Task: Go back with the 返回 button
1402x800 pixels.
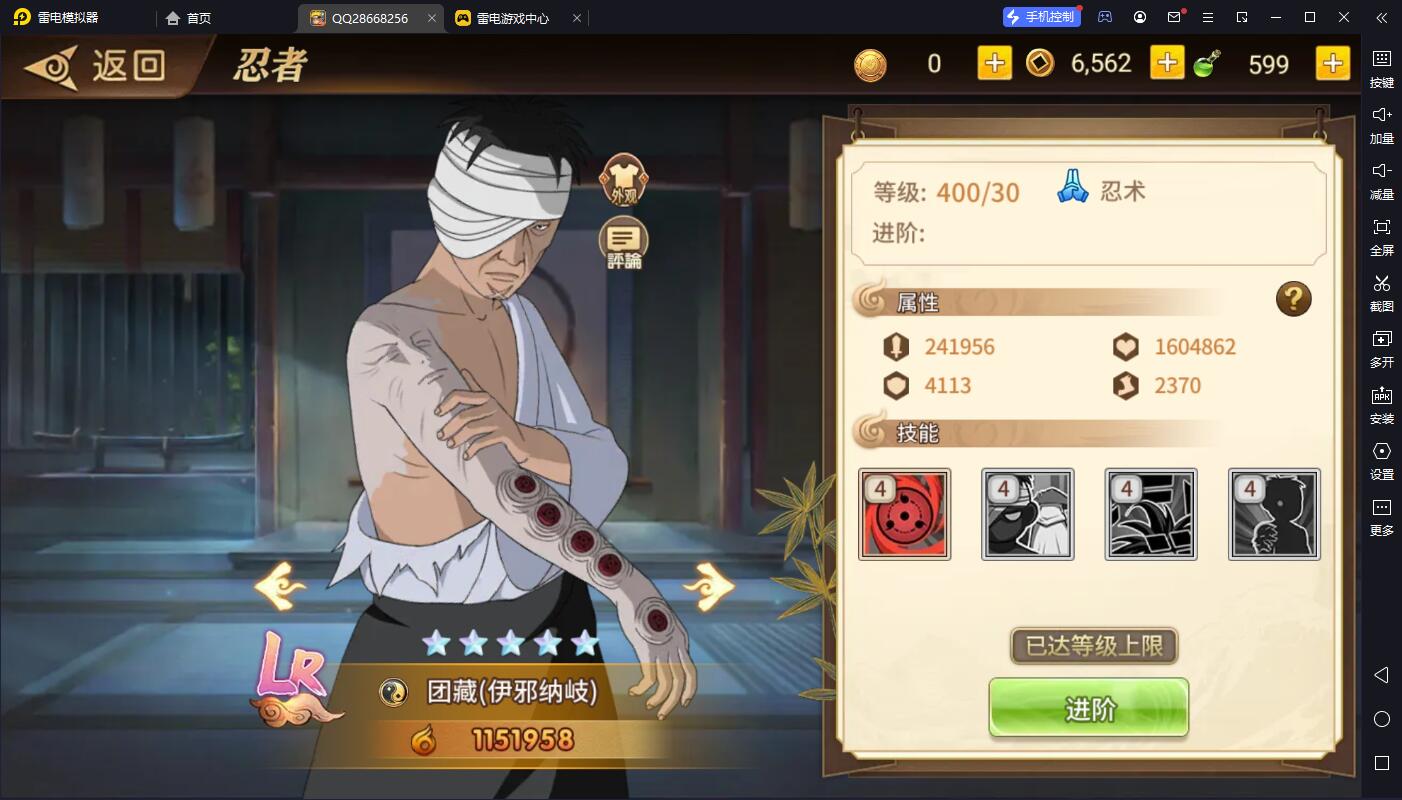Action: [96, 66]
